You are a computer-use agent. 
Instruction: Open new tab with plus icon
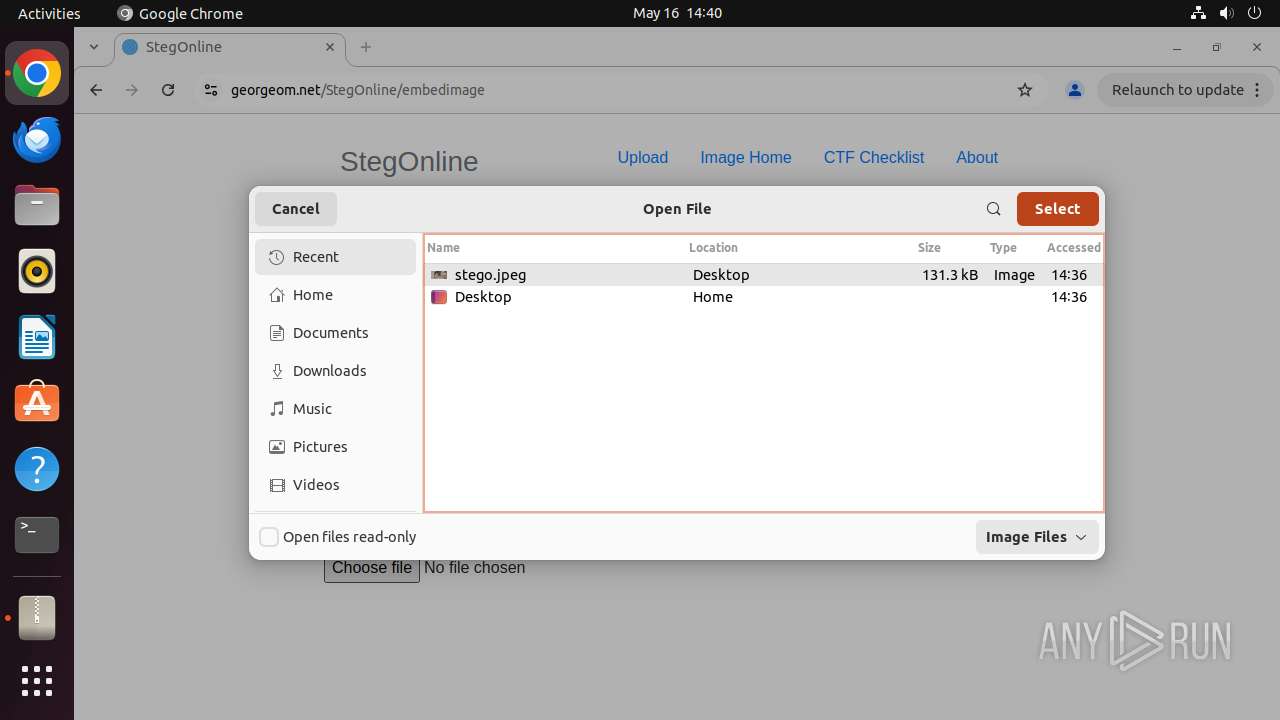coord(366,47)
